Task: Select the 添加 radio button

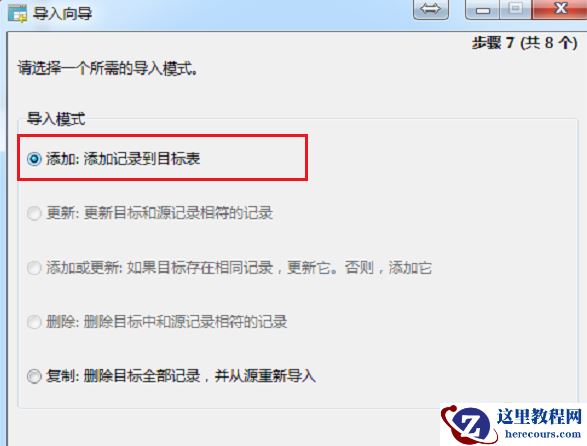Action: (x=34, y=159)
